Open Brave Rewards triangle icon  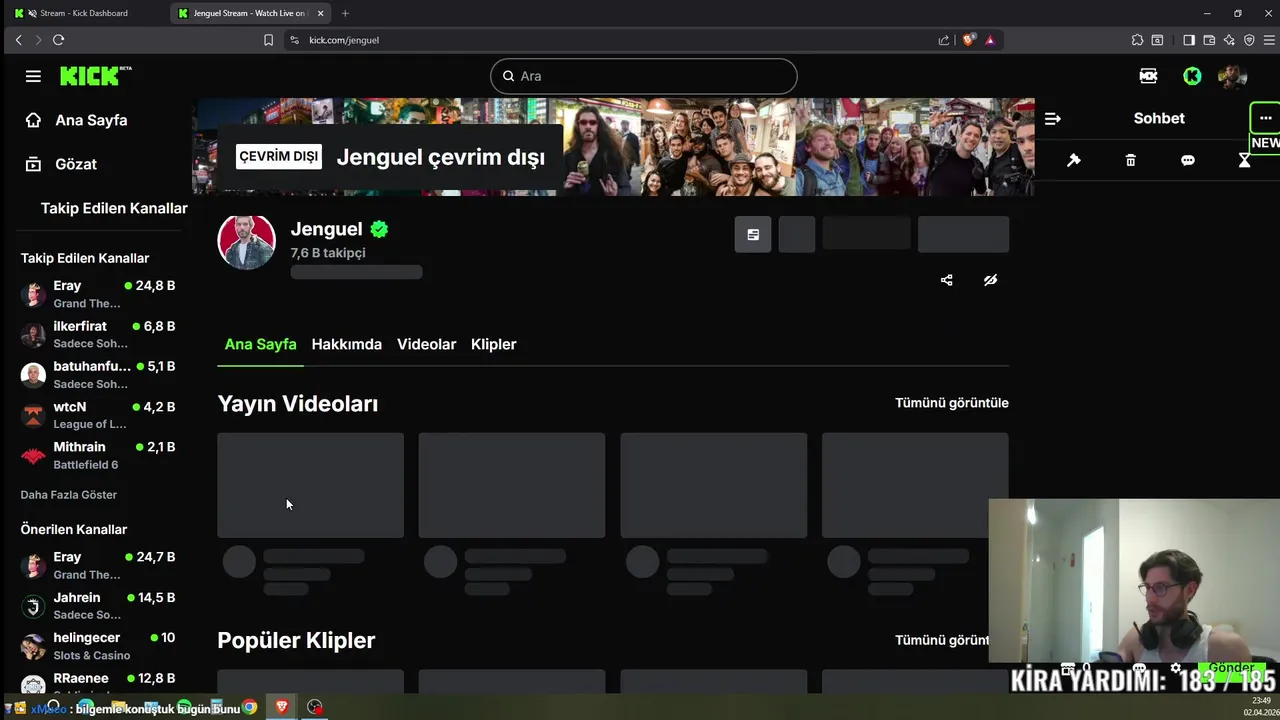click(x=990, y=40)
